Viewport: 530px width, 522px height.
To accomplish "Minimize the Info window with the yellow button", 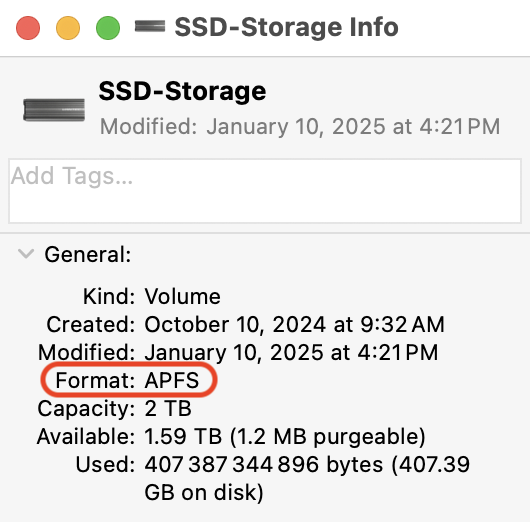I will click(x=68, y=28).
